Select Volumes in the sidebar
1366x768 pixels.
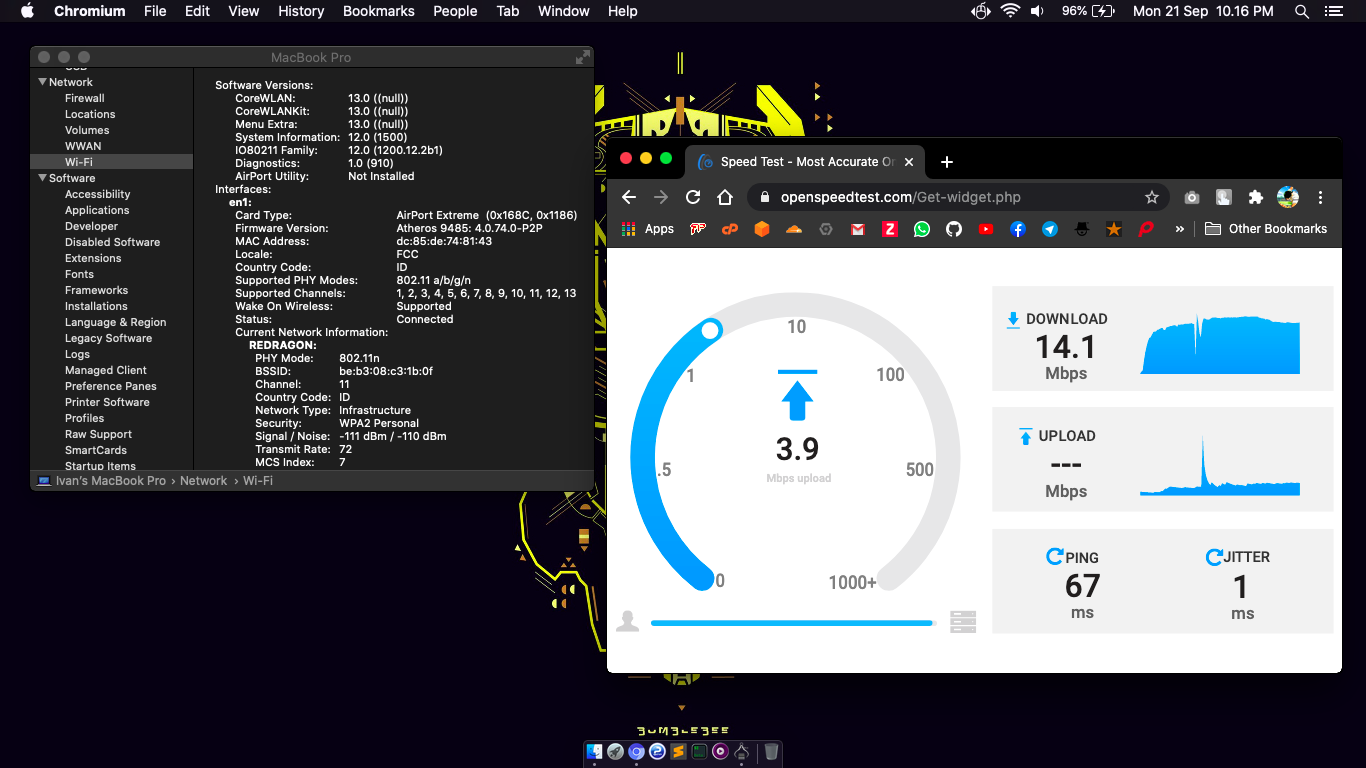(87, 130)
